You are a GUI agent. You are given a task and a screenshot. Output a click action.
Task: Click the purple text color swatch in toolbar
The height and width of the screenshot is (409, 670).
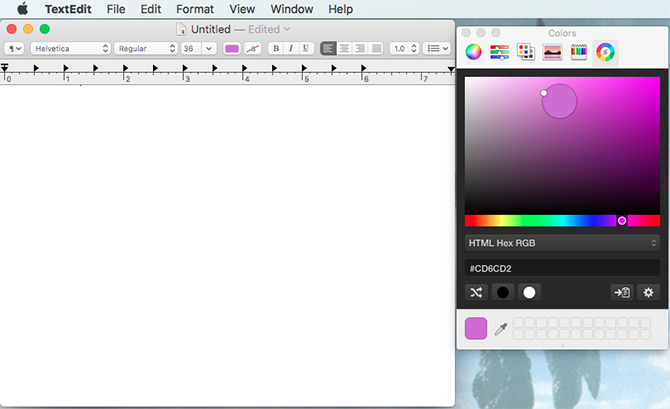[x=232, y=48]
